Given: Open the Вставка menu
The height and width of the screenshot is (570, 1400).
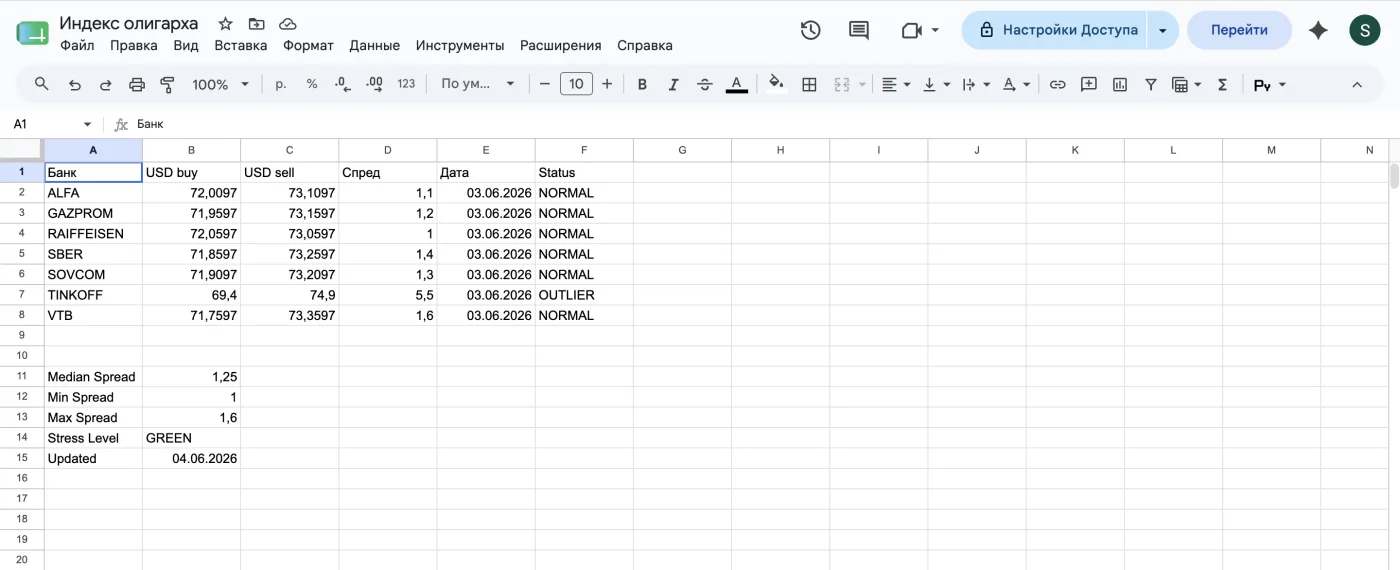Looking at the screenshot, I should 241,45.
